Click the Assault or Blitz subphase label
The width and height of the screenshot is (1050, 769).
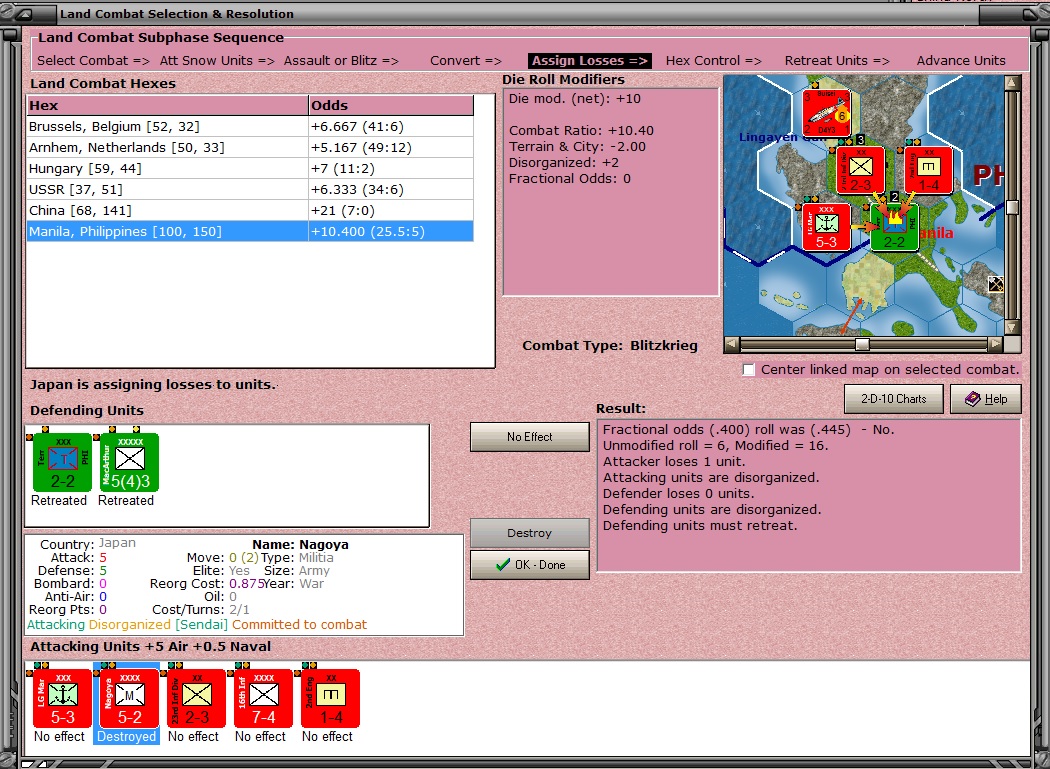point(341,60)
